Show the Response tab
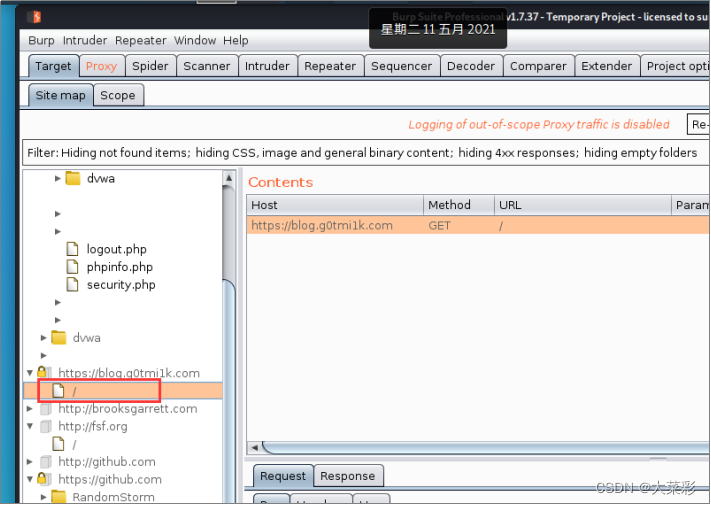This screenshot has width=711, height=505. click(348, 476)
